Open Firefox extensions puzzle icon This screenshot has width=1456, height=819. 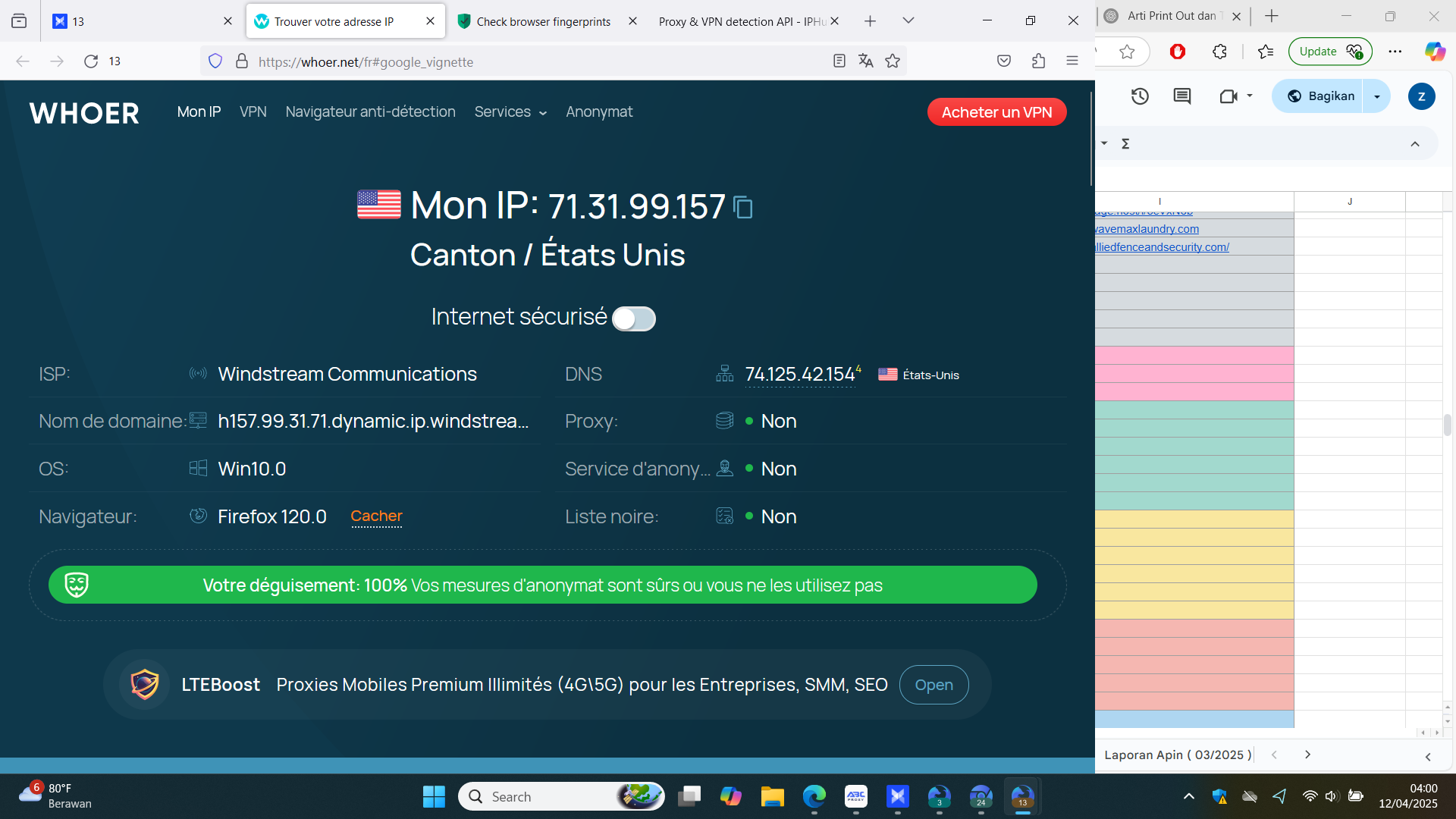click(x=1038, y=61)
